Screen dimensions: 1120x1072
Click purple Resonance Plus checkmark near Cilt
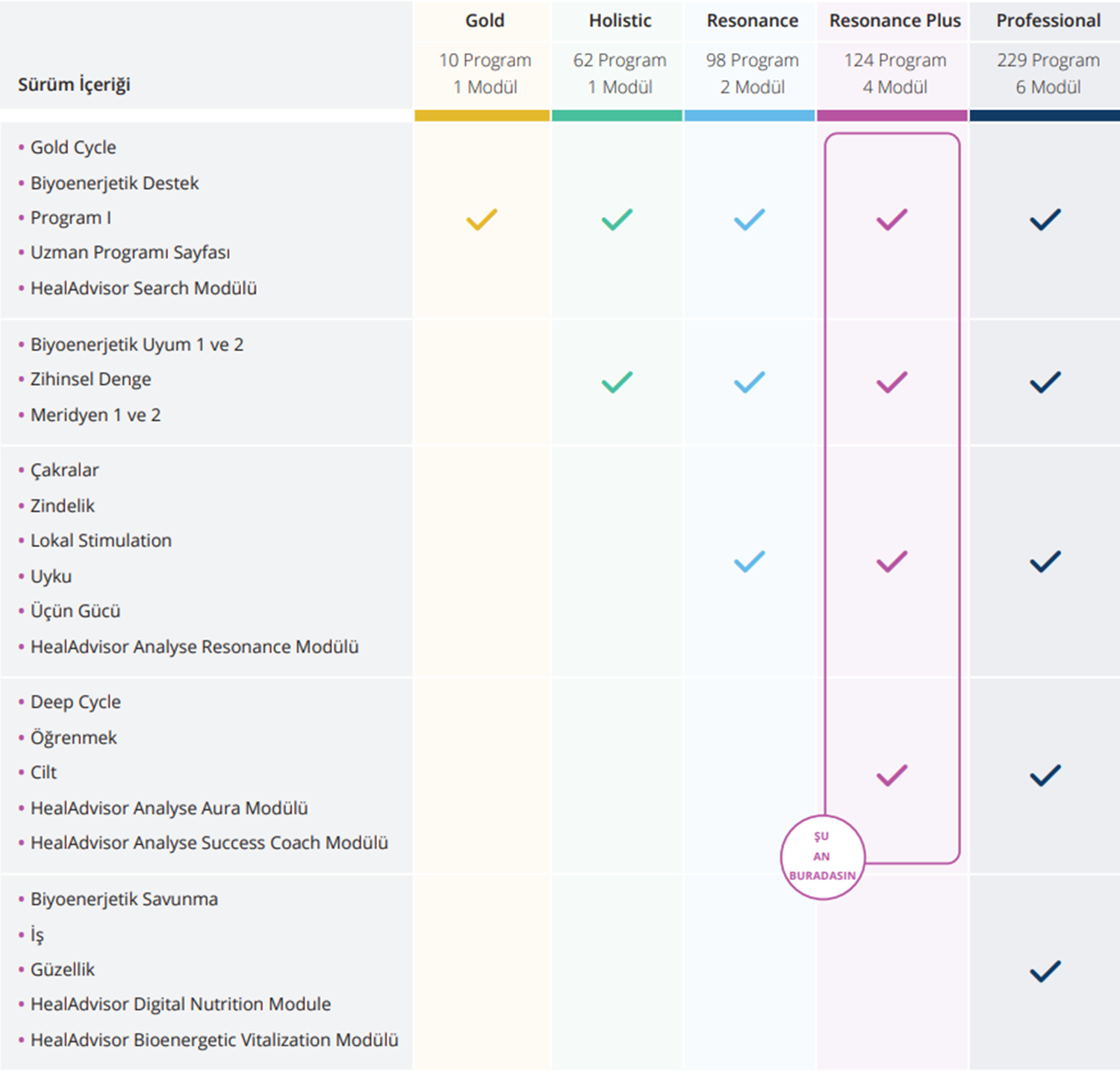click(892, 775)
